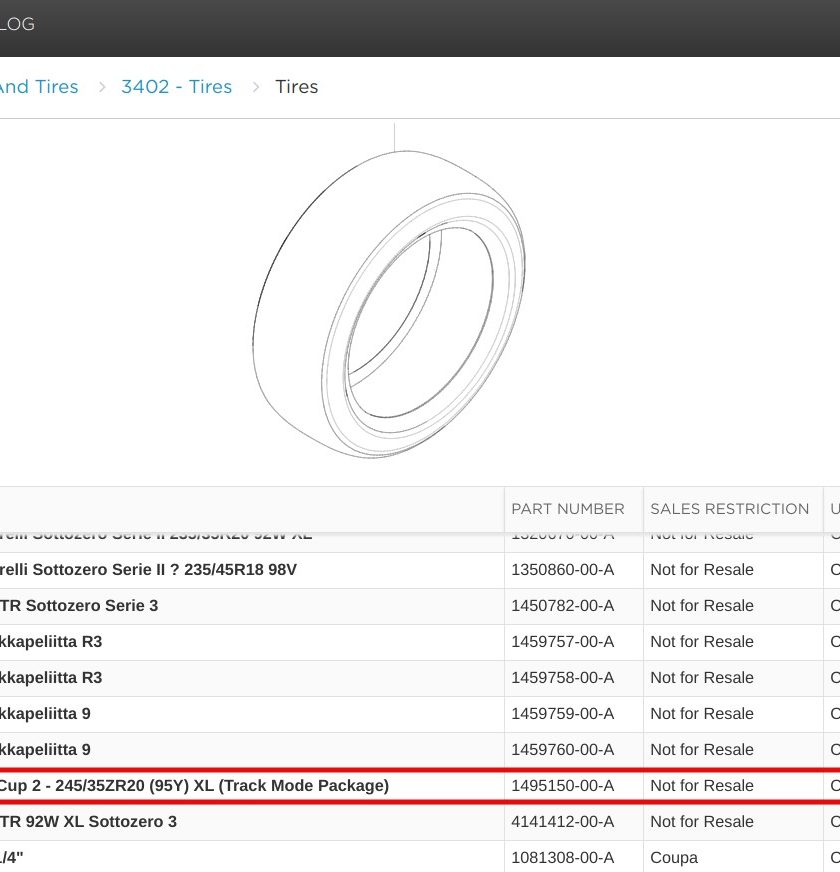The width and height of the screenshot is (840, 872).
Task: Click the 'Cup 2 - 245/35ZR20 (95Y) XL' row
Action: coord(420,786)
